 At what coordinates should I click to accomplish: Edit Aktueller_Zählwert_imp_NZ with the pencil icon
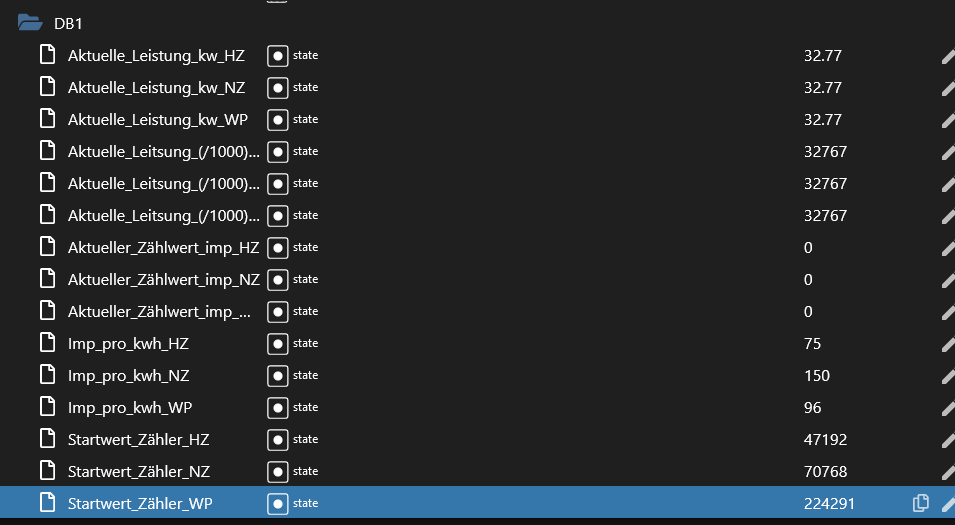click(948, 280)
